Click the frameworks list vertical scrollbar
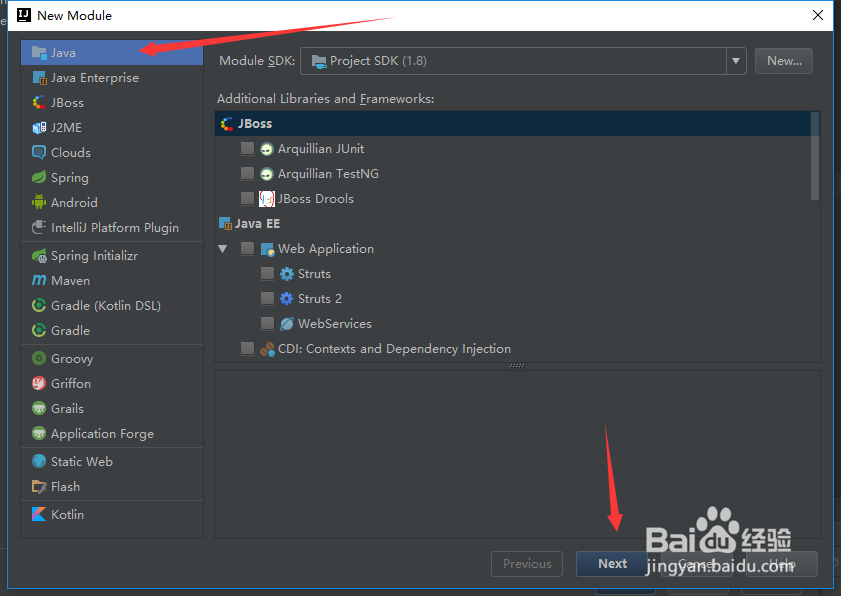This screenshot has width=841, height=596. (x=815, y=156)
